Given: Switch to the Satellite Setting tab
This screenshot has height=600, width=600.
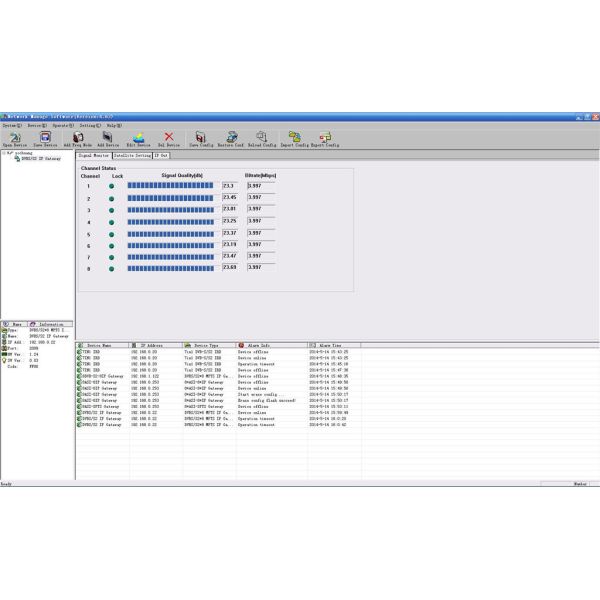Looking at the screenshot, I should tap(132, 156).
